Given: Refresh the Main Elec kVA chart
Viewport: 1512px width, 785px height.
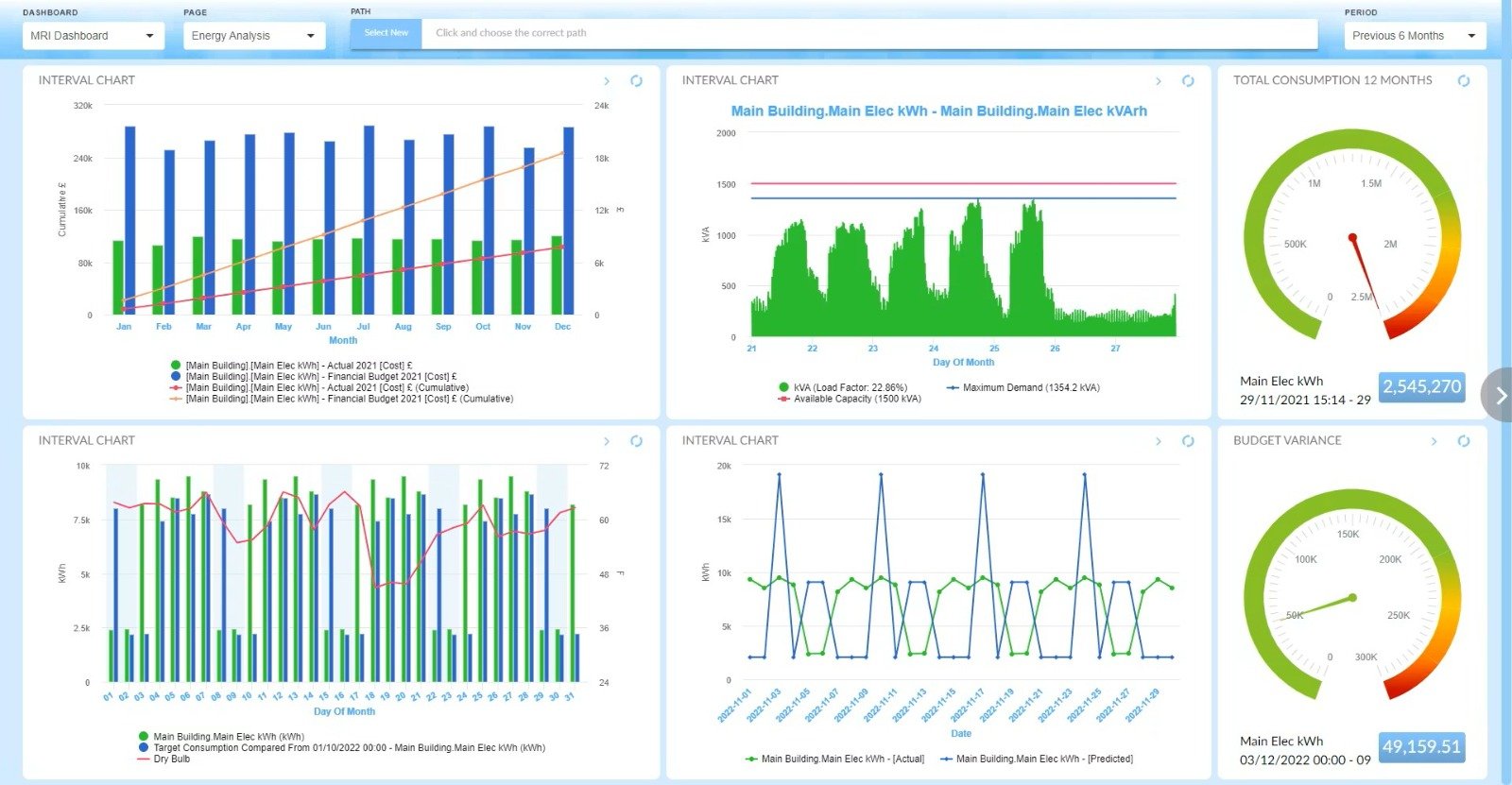Looking at the screenshot, I should point(1188,81).
